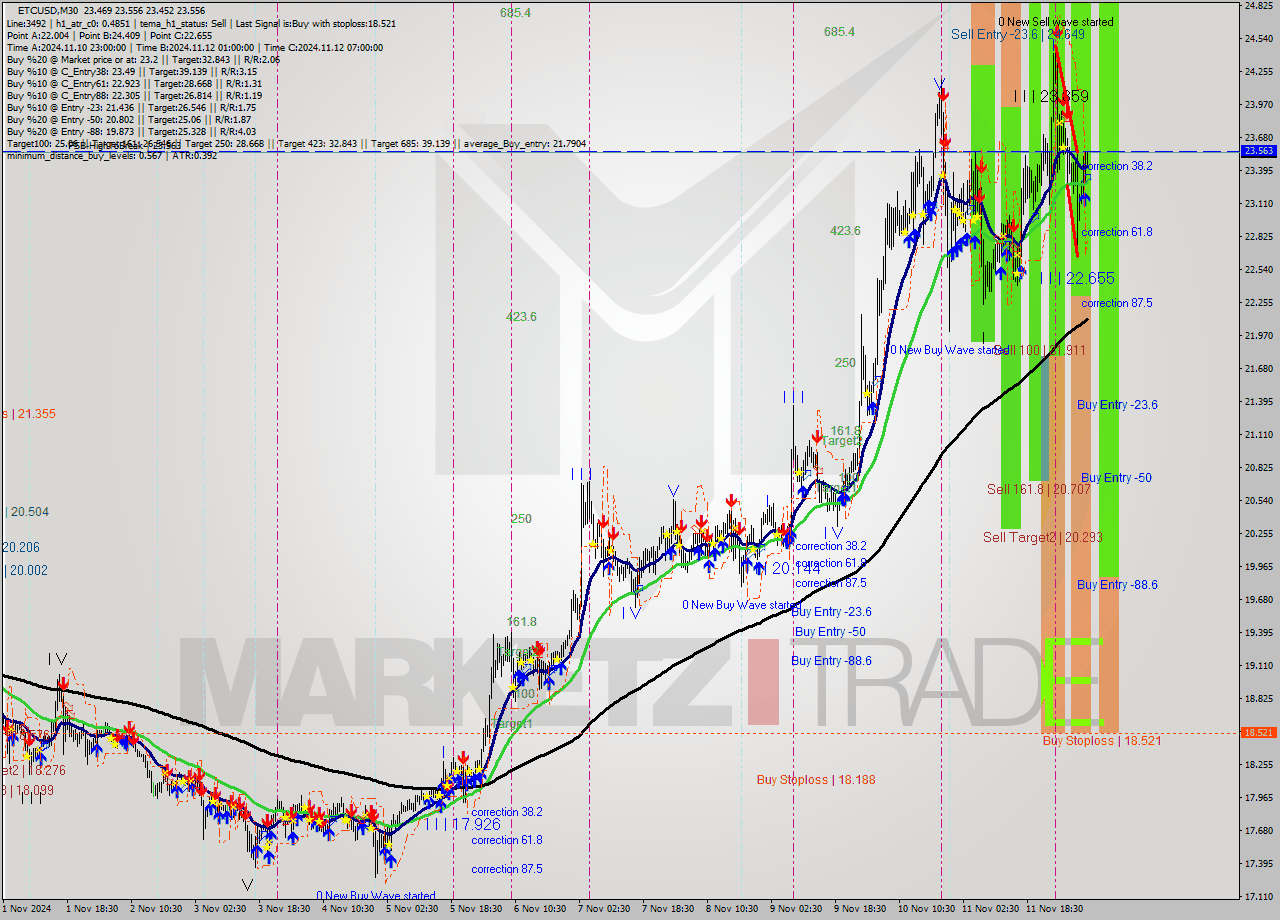Viewport: 1280px width, 920px height.
Task: Click the highlighted 23.563 current price tag
Action: point(1258,151)
